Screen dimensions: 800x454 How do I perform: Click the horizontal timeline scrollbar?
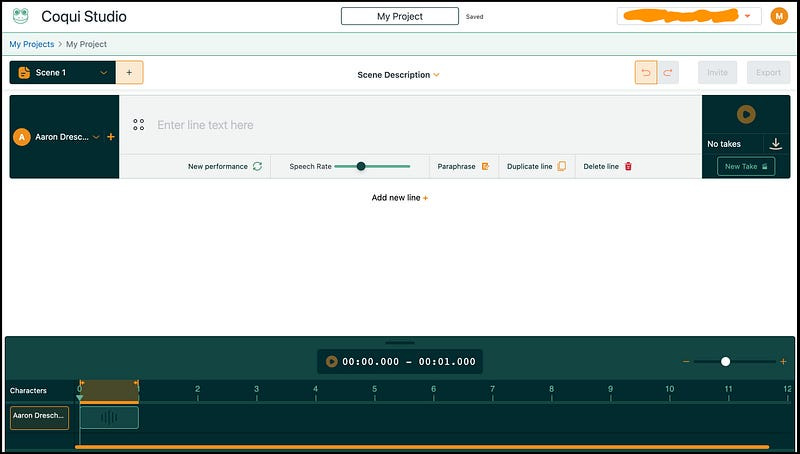(422, 447)
